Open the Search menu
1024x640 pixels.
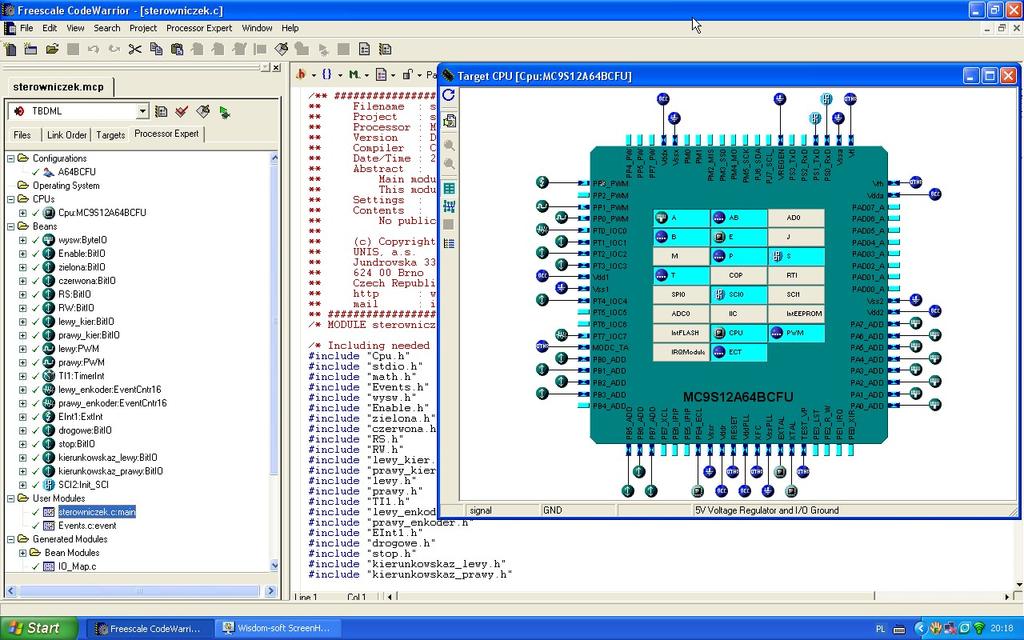click(106, 28)
